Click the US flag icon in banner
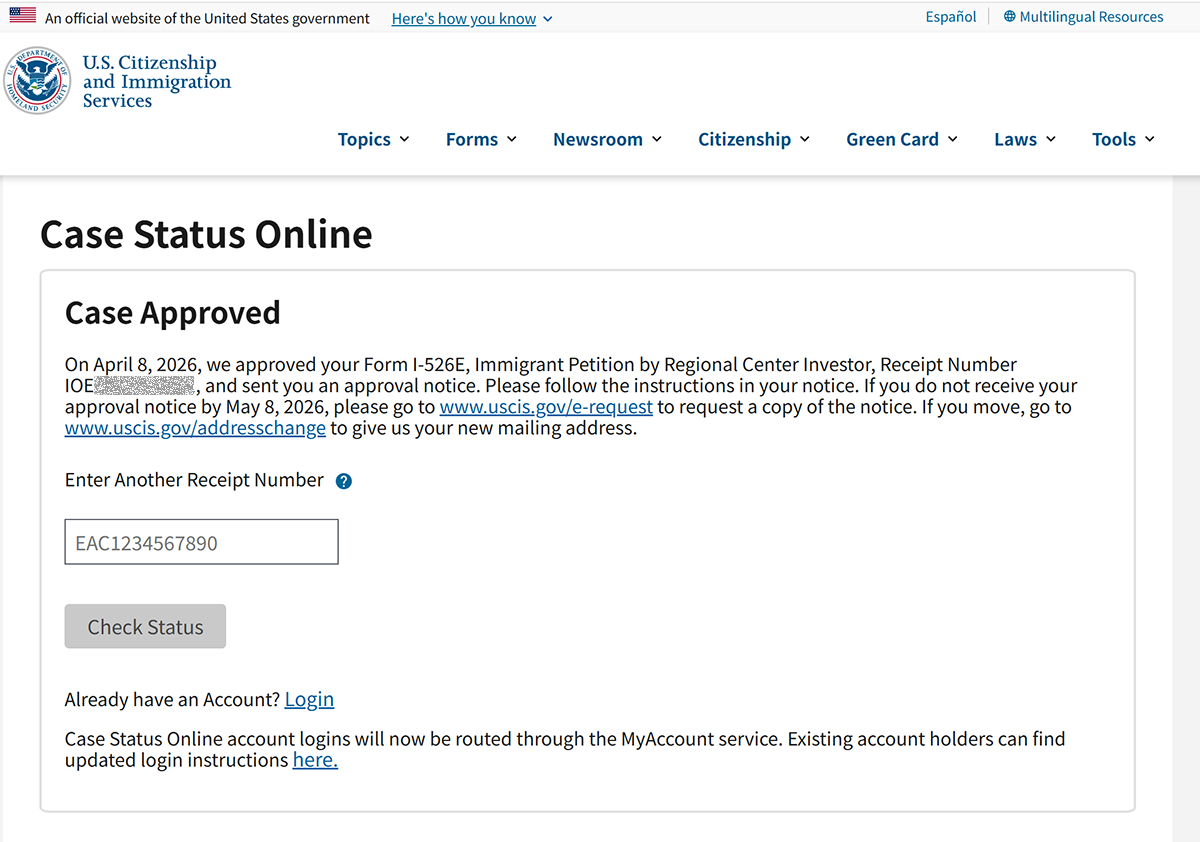 pyautogui.click(x=23, y=15)
